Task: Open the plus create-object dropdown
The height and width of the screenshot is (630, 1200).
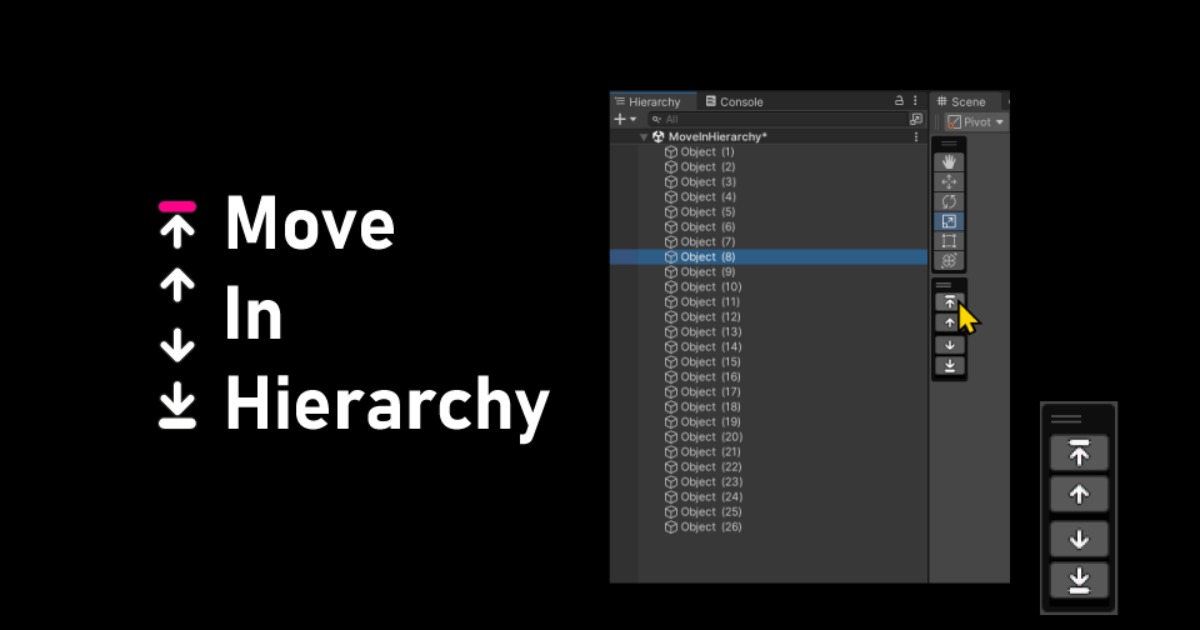Action: point(625,119)
